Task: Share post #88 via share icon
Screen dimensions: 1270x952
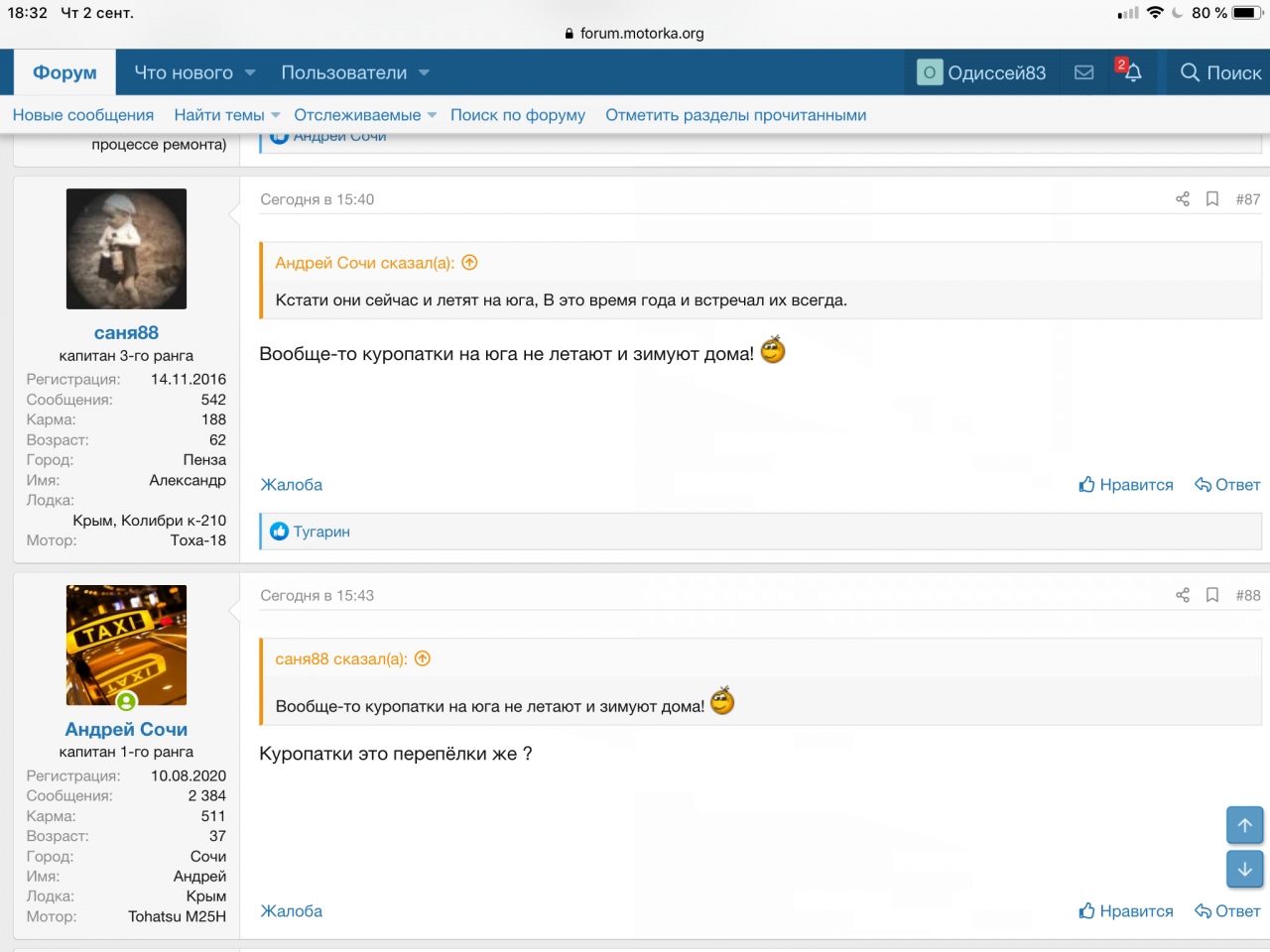Action: [1182, 595]
